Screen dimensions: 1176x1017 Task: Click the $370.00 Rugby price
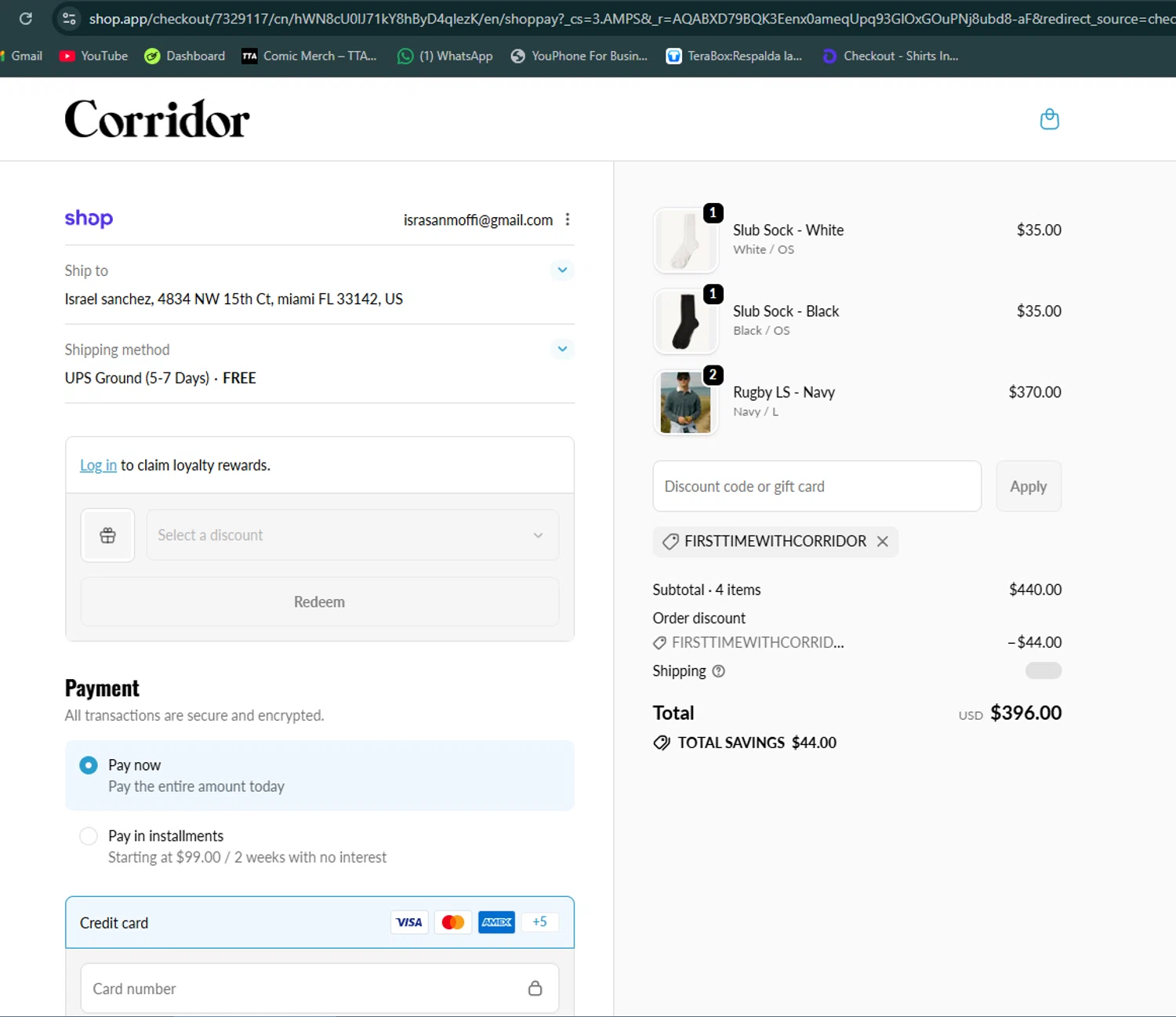[x=1035, y=392]
